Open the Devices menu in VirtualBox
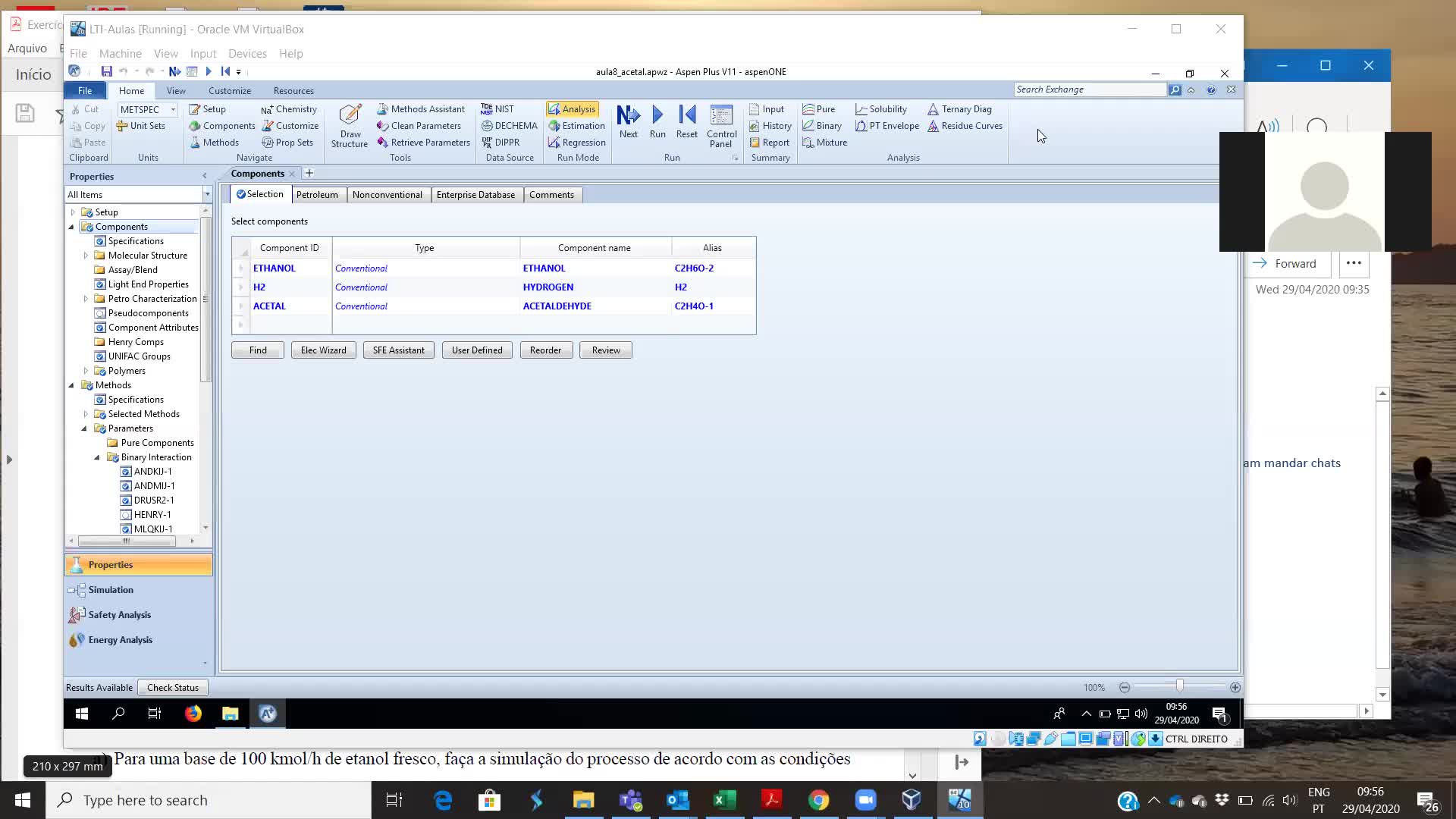Viewport: 1456px width, 819px height. [x=247, y=54]
